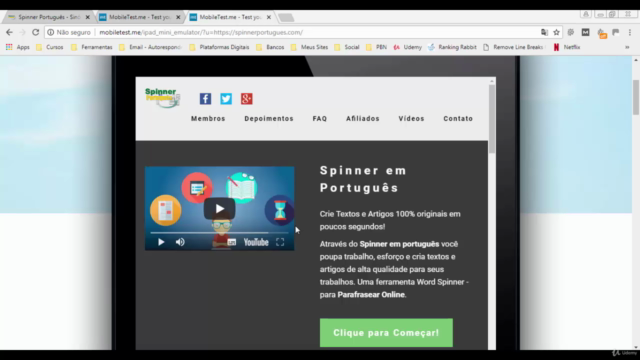Click the Spinner em Português heading

pos(363,179)
